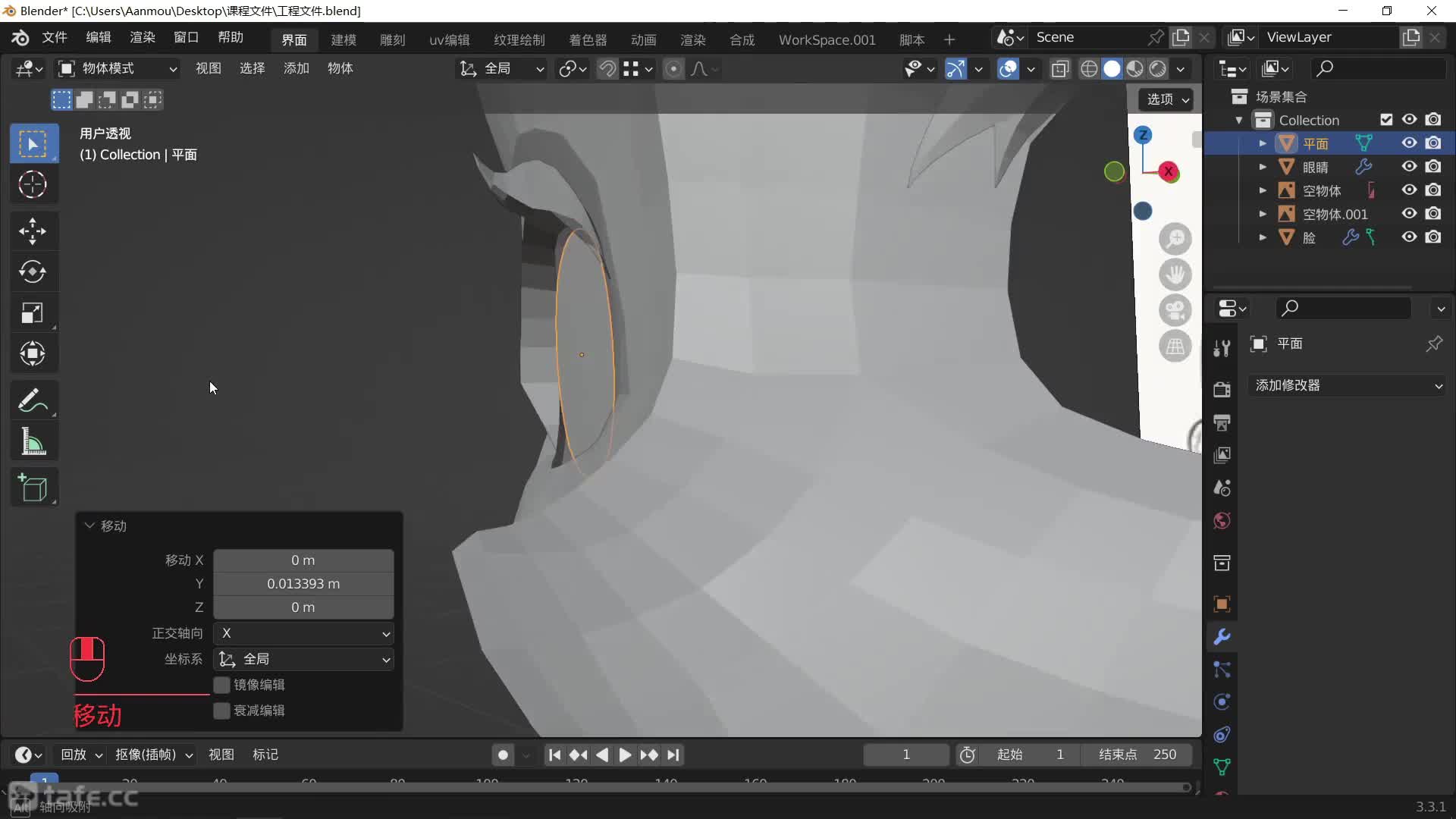Click 标记 in timeline header

(265, 755)
